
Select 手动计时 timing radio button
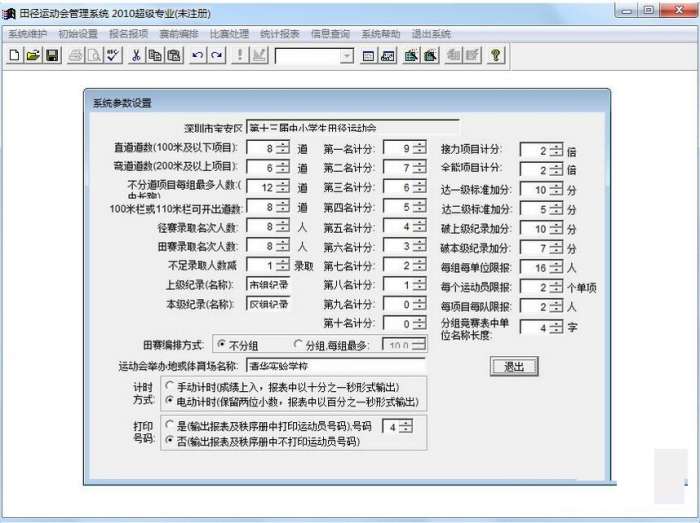(x=169, y=386)
